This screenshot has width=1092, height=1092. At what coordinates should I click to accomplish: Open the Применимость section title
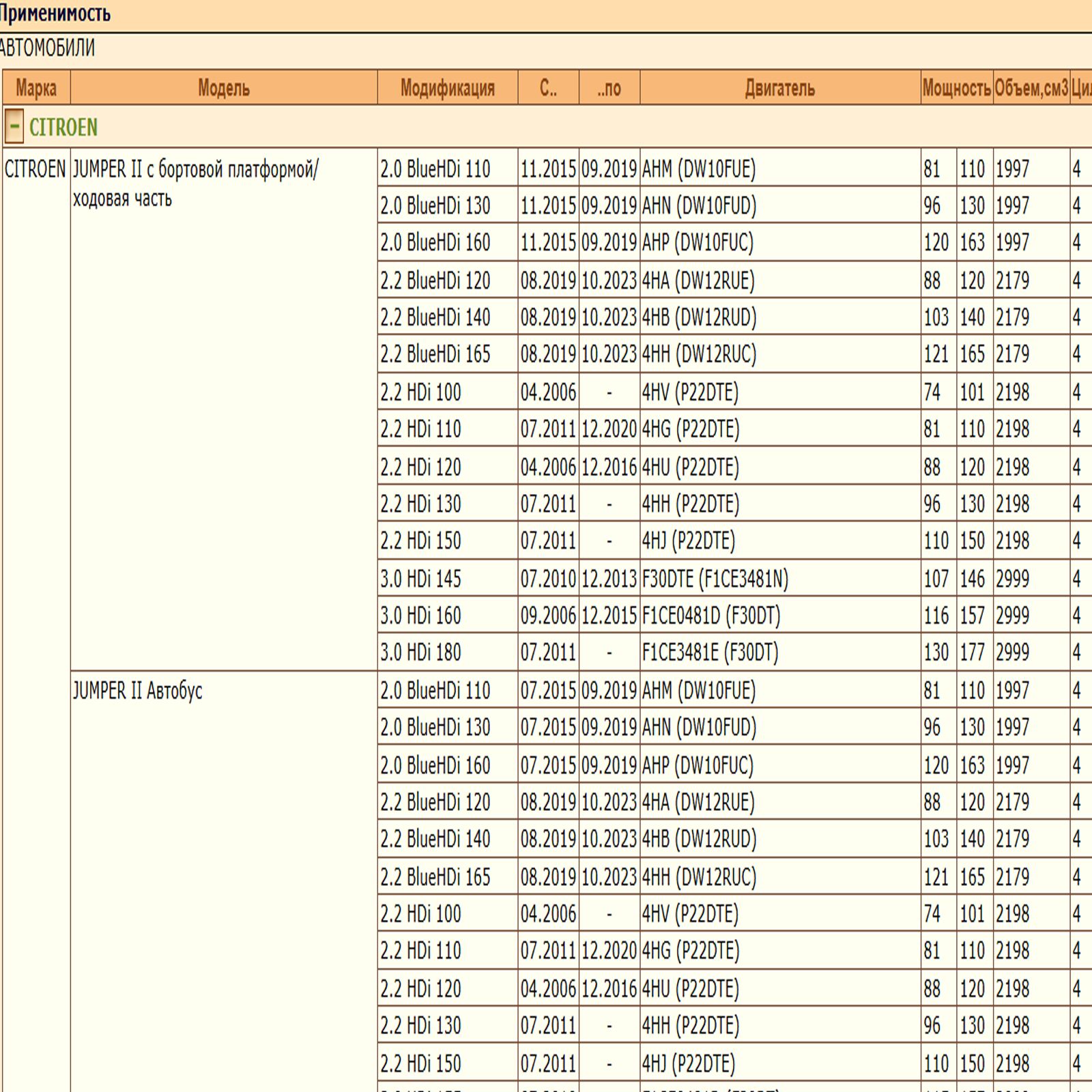pyautogui.click(x=55, y=14)
